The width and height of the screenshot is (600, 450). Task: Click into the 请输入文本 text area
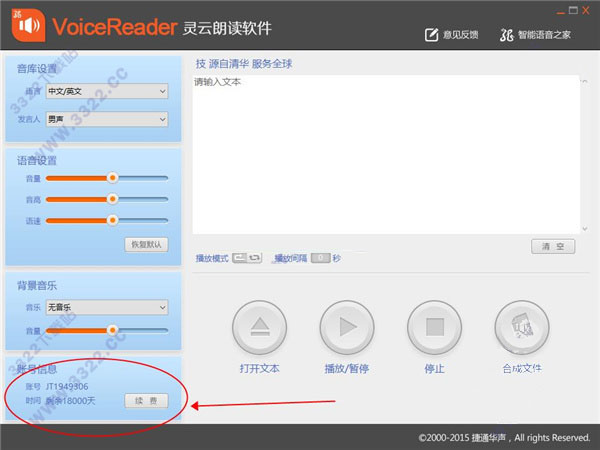tap(386, 154)
